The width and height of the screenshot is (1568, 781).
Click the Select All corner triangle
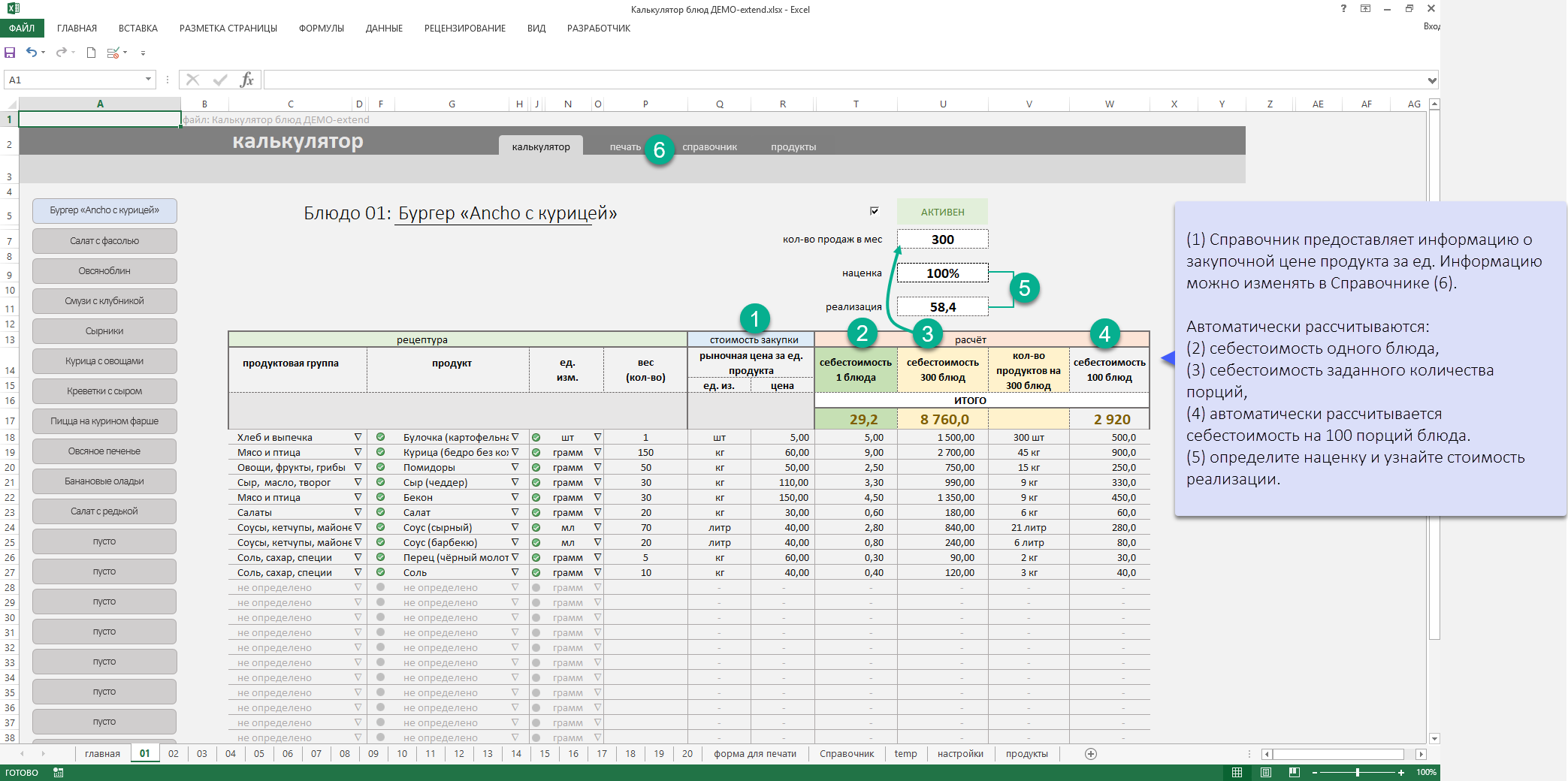coord(11,104)
